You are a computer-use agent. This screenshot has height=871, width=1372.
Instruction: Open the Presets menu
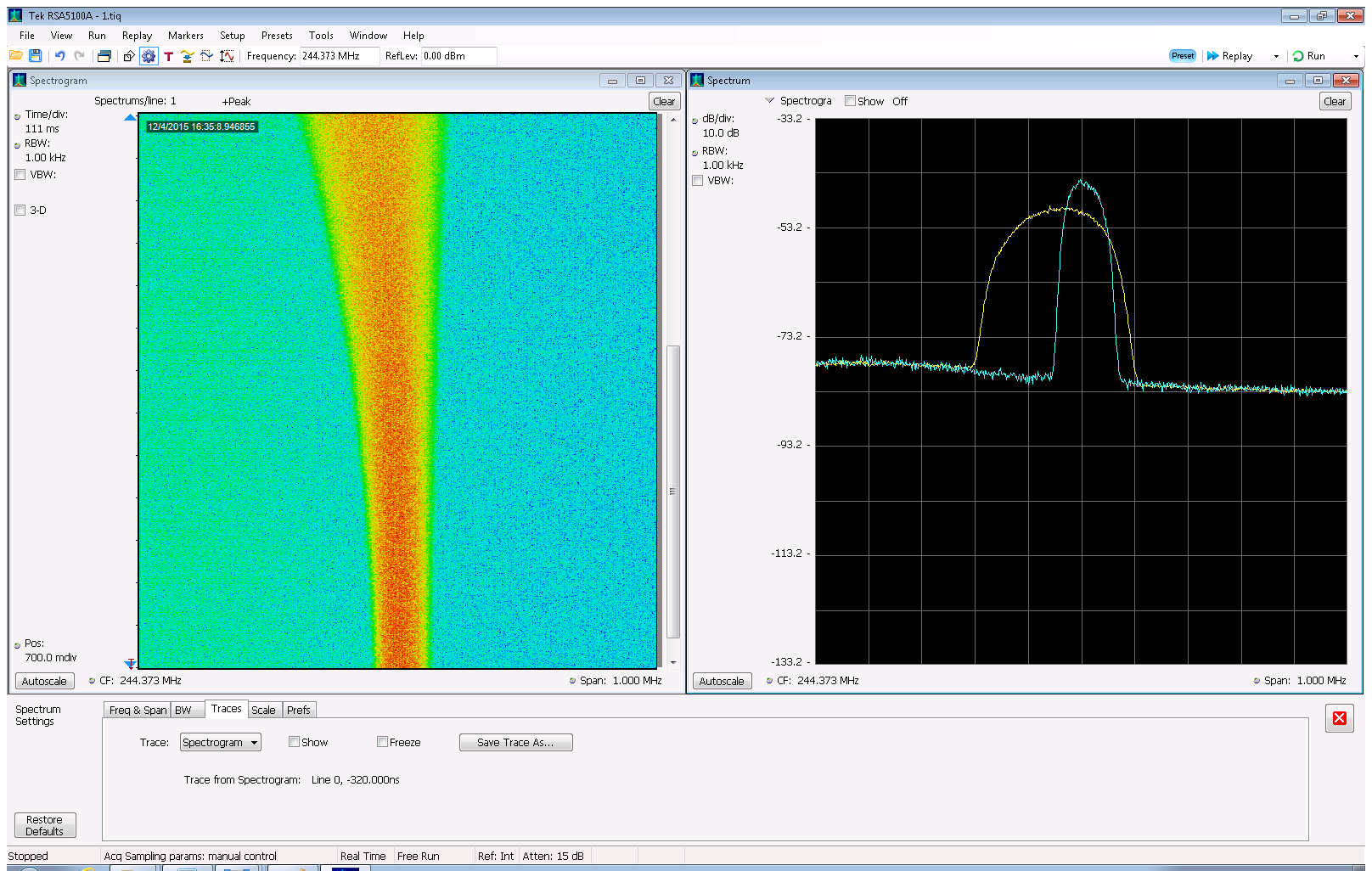277,36
